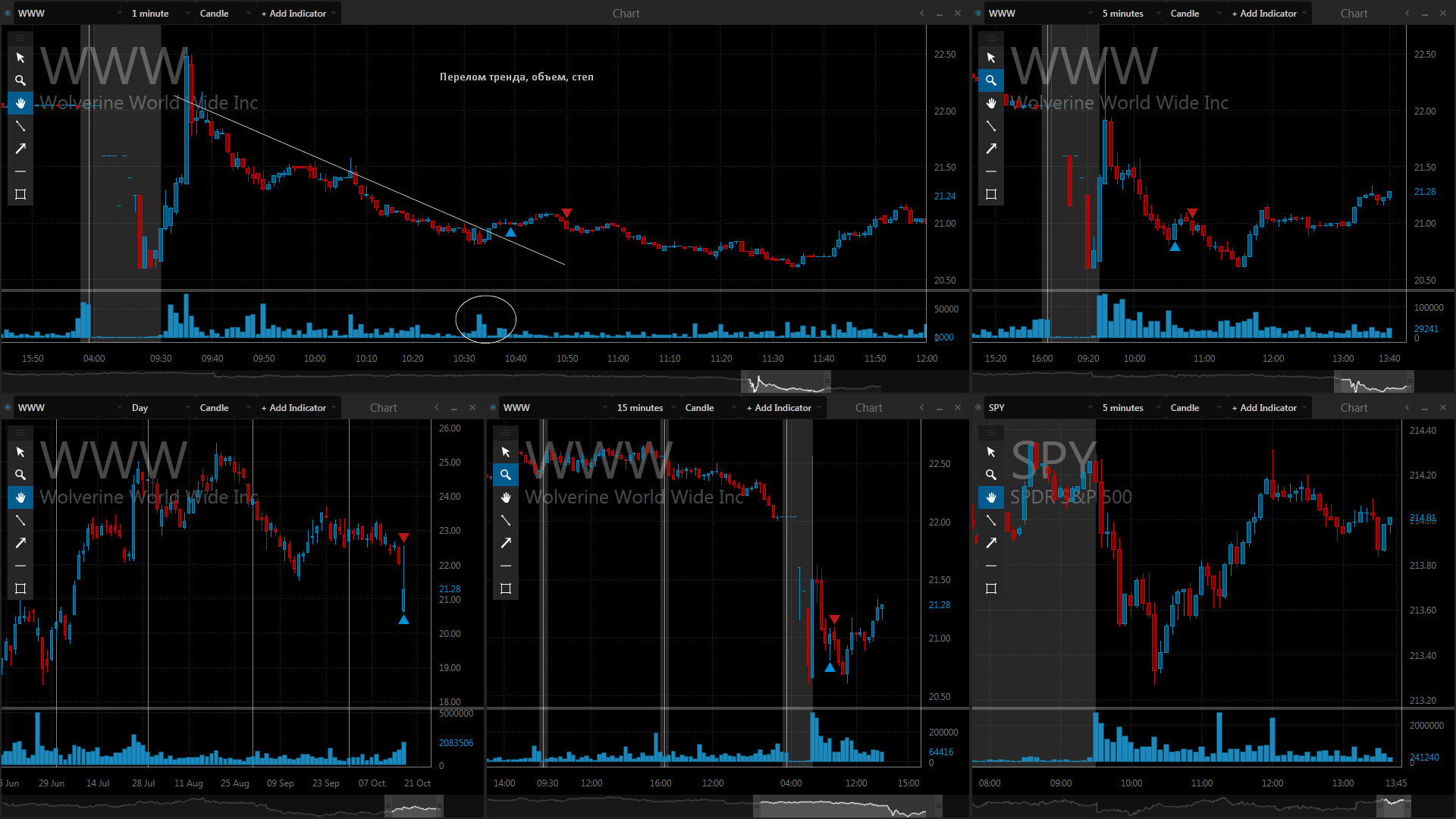
Task: Select the arrow drawing tool in WWW 1 minute chart
Action: point(20,149)
